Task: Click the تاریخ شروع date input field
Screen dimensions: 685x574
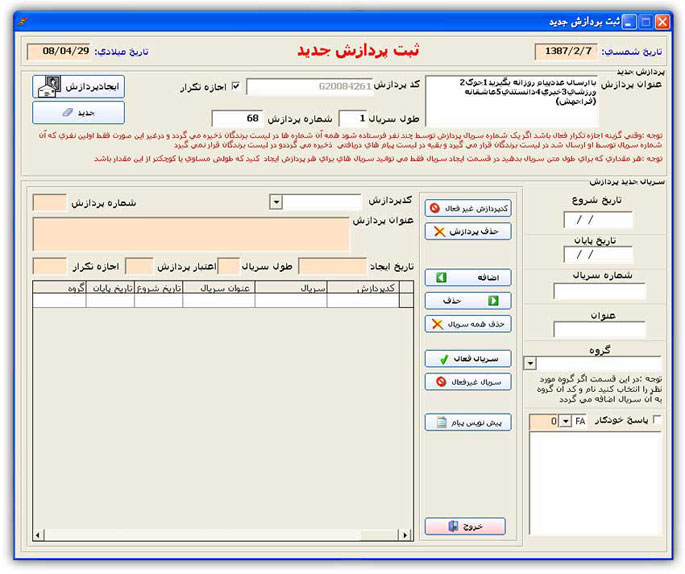Action: (598, 220)
